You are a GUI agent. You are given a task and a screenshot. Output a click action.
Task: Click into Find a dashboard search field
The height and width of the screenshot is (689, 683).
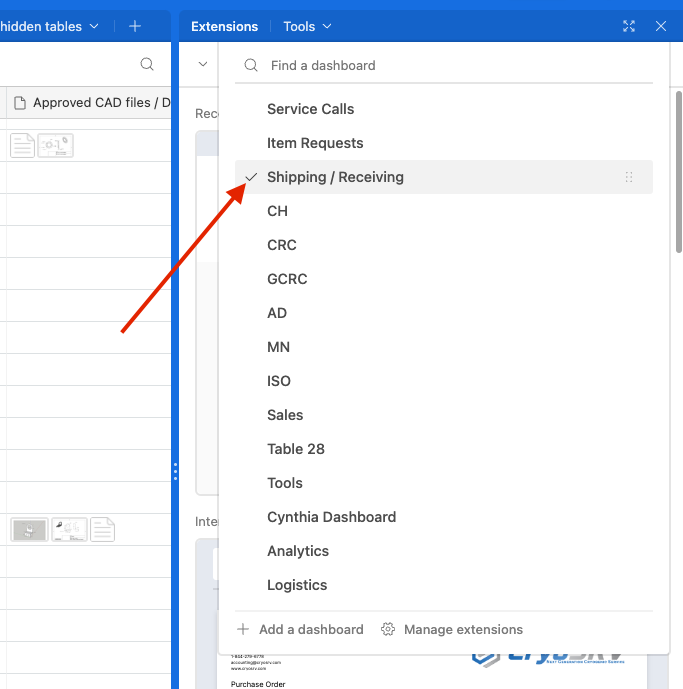coord(450,65)
